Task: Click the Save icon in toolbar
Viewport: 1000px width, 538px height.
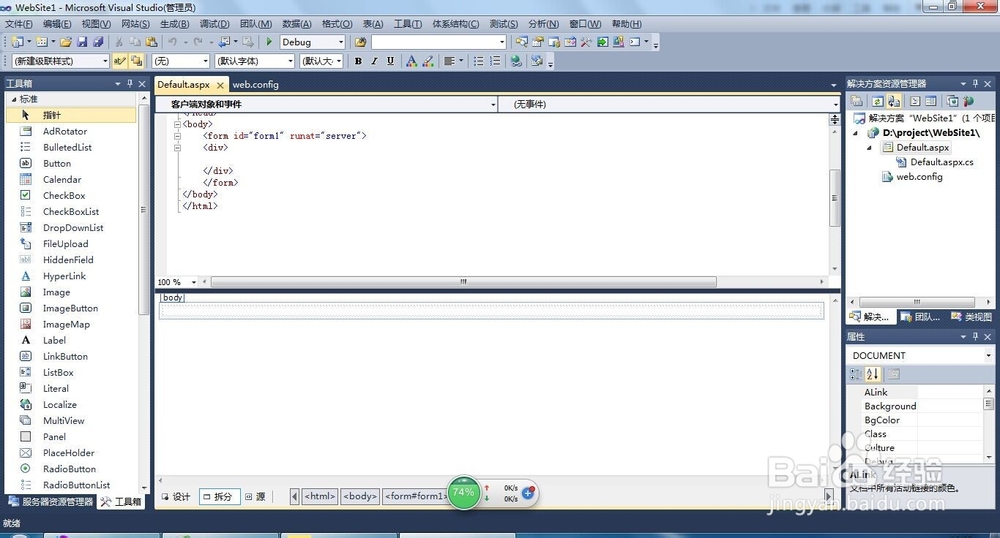Action: [x=82, y=42]
